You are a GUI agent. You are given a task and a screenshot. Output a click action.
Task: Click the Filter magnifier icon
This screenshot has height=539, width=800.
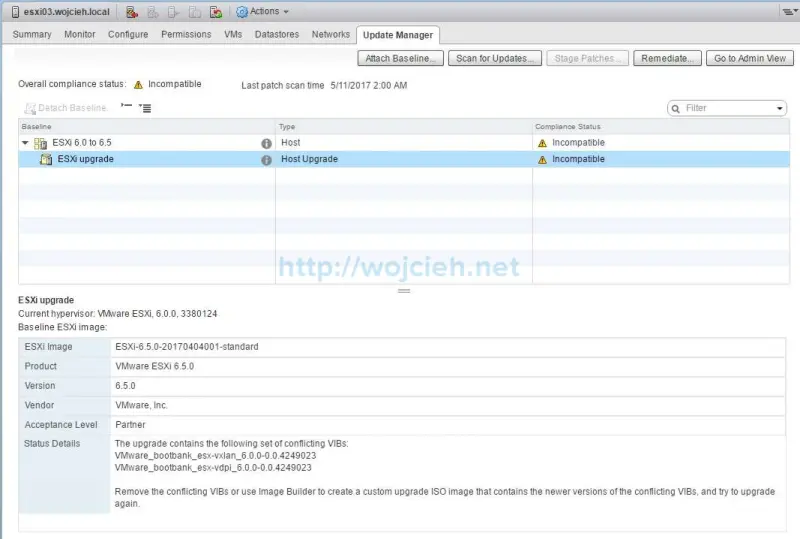click(x=676, y=109)
